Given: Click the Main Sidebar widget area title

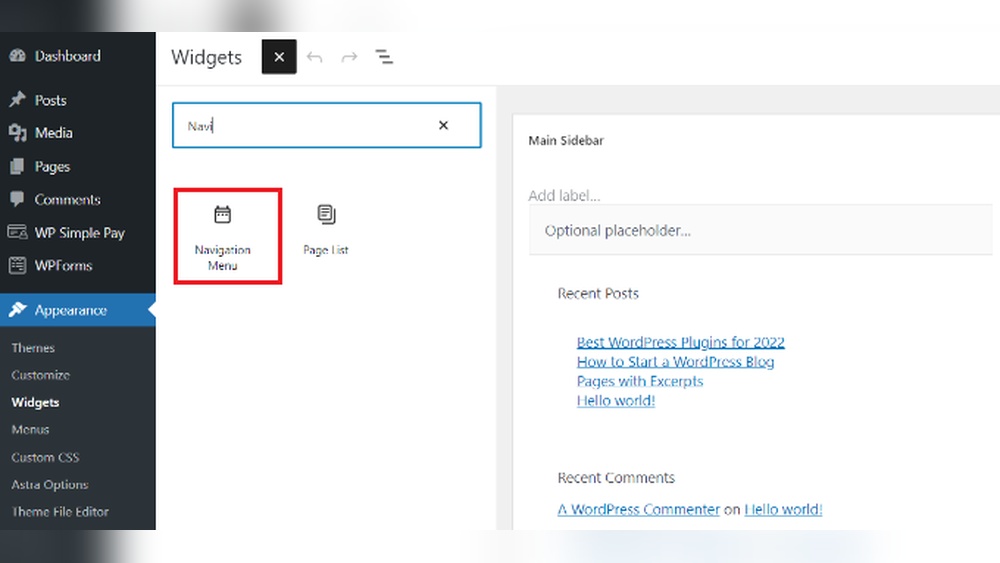Looking at the screenshot, I should coord(566,140).
